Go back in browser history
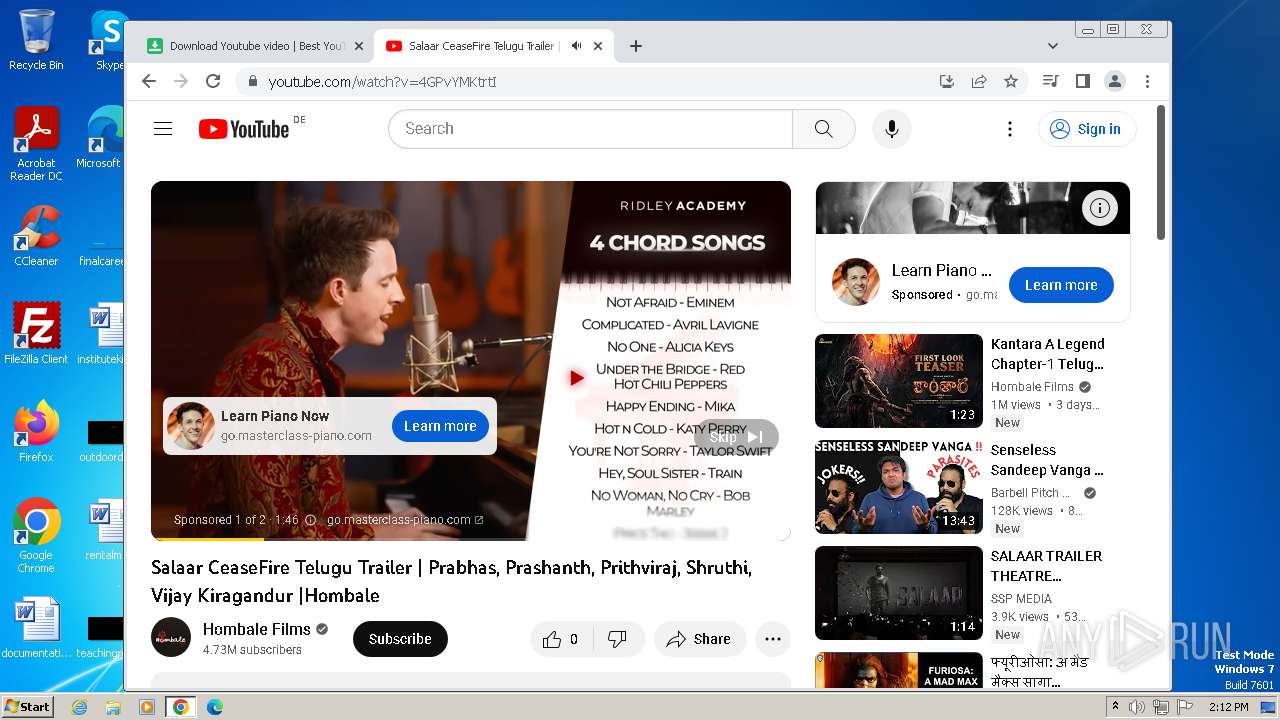The width and height of the screenshot is (1280, 720). pos(149,81)
